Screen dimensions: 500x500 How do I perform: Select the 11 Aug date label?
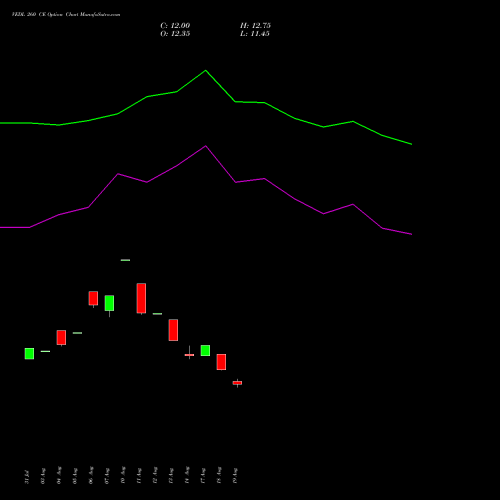(139, 476)
